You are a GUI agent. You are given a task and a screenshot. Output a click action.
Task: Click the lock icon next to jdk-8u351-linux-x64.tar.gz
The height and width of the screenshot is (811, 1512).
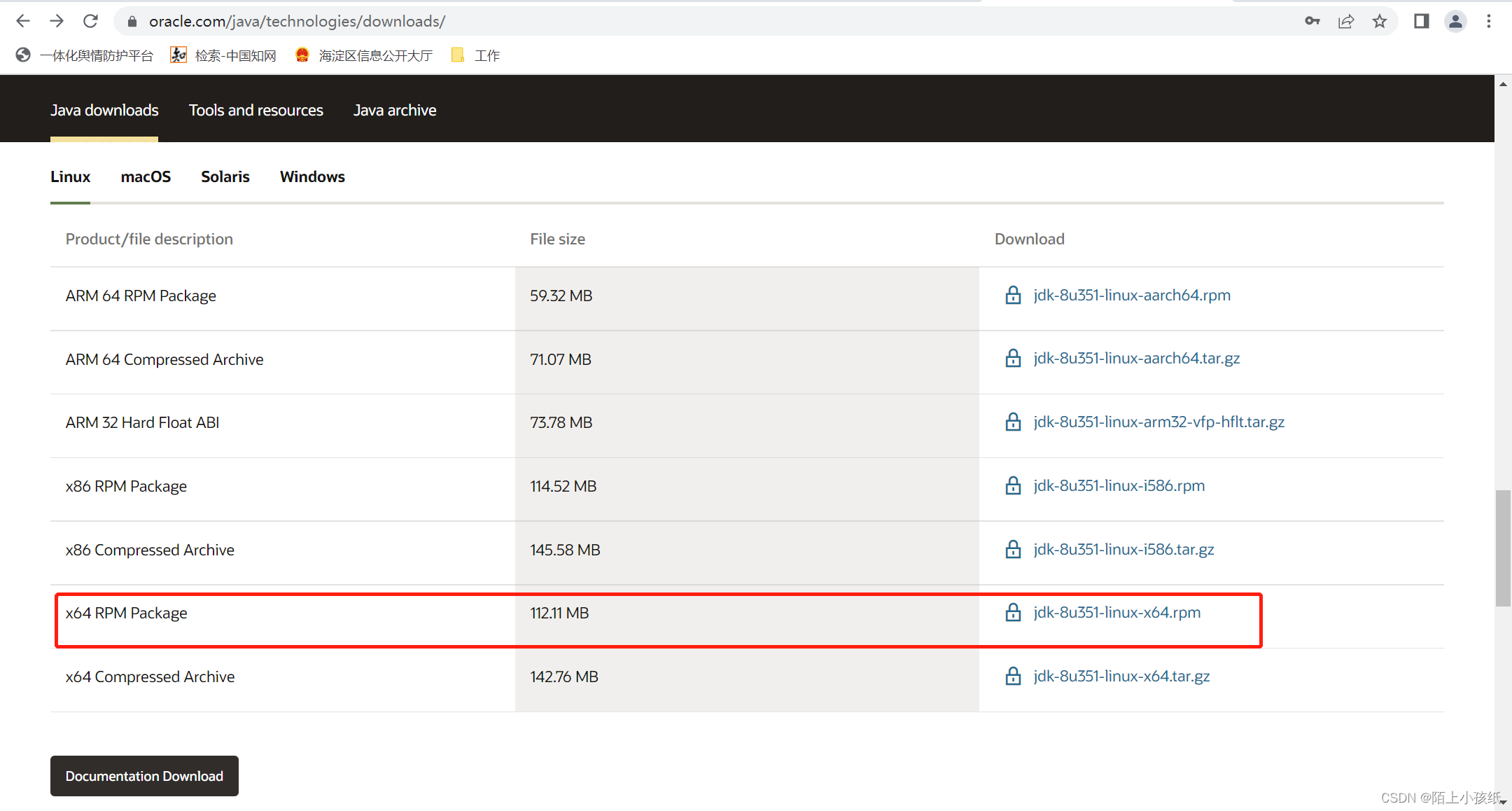1013,676
